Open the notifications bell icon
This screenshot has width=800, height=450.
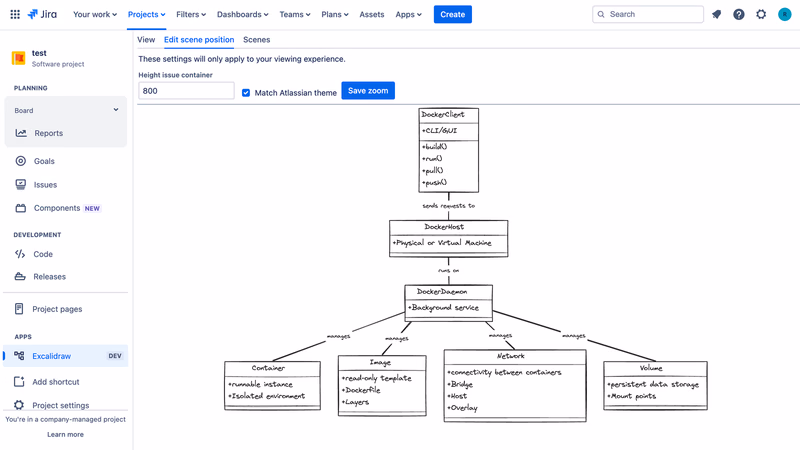point(717,14)
